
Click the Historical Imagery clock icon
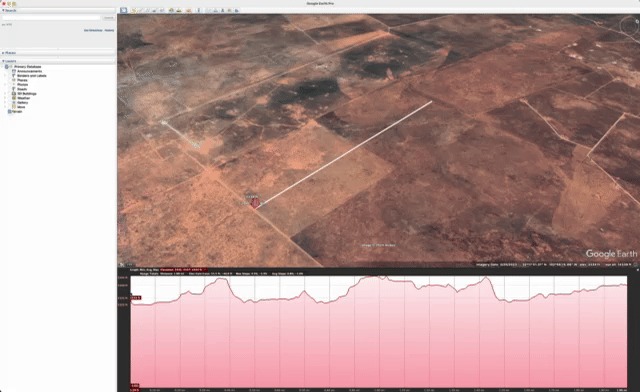pos(171,10)
